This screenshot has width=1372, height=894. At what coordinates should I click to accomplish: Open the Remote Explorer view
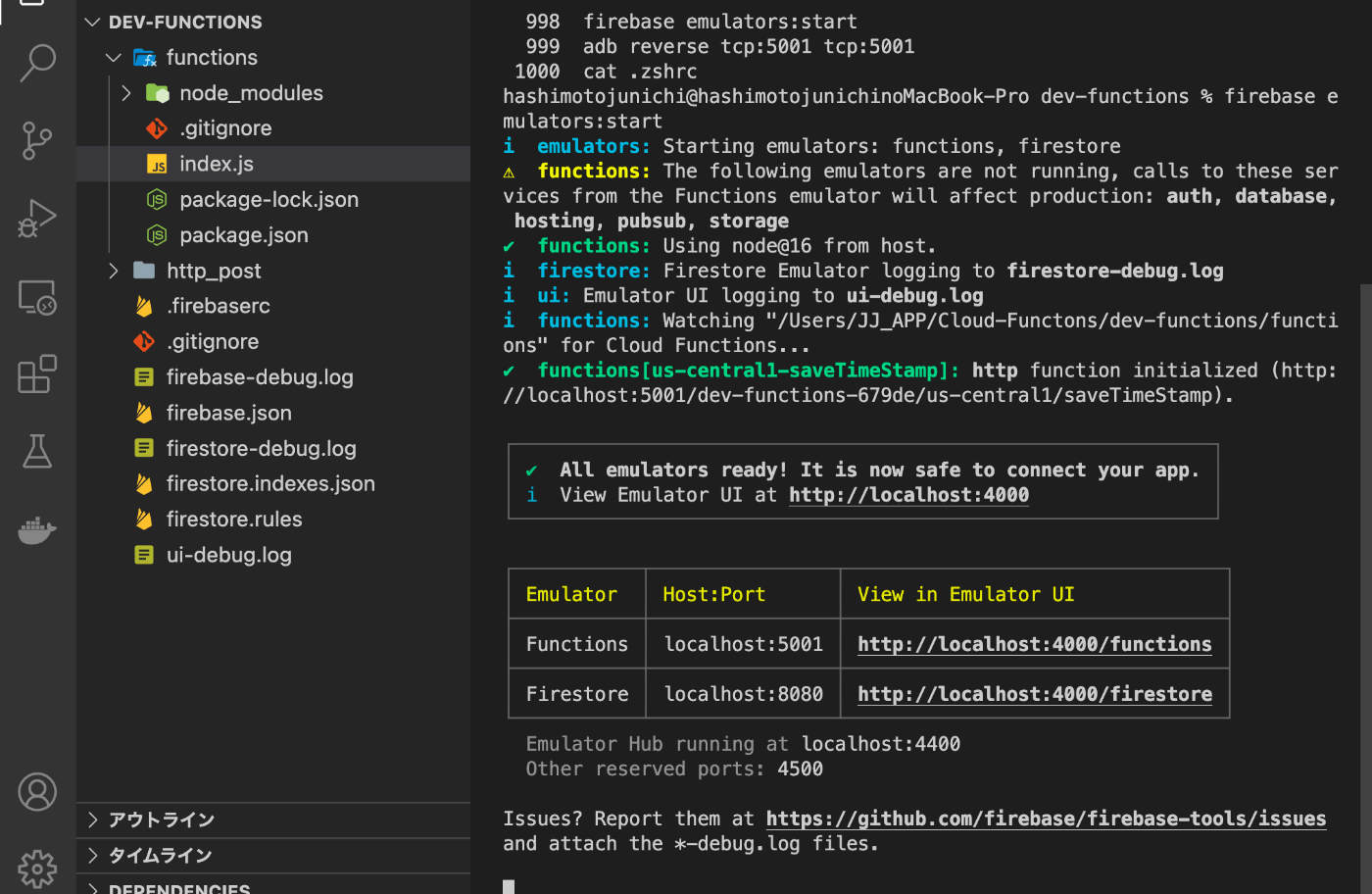pos(37,296)
